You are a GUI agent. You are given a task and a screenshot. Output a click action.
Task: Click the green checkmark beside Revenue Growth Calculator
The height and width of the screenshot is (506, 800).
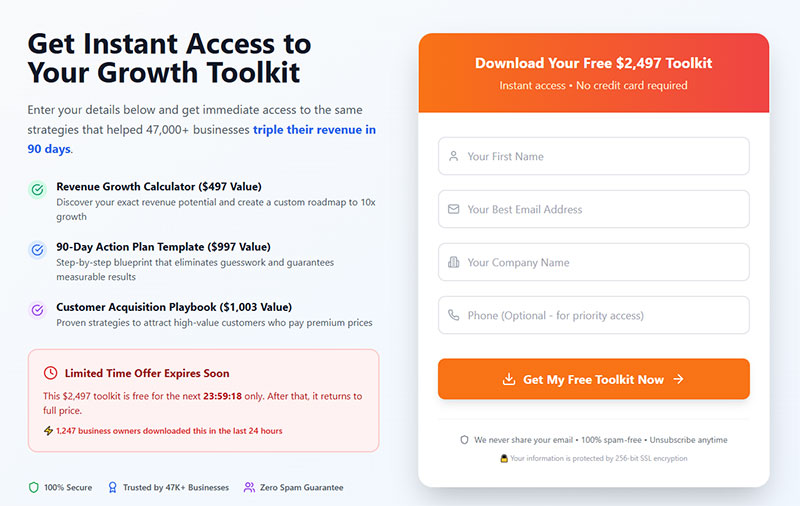(37, 190)
